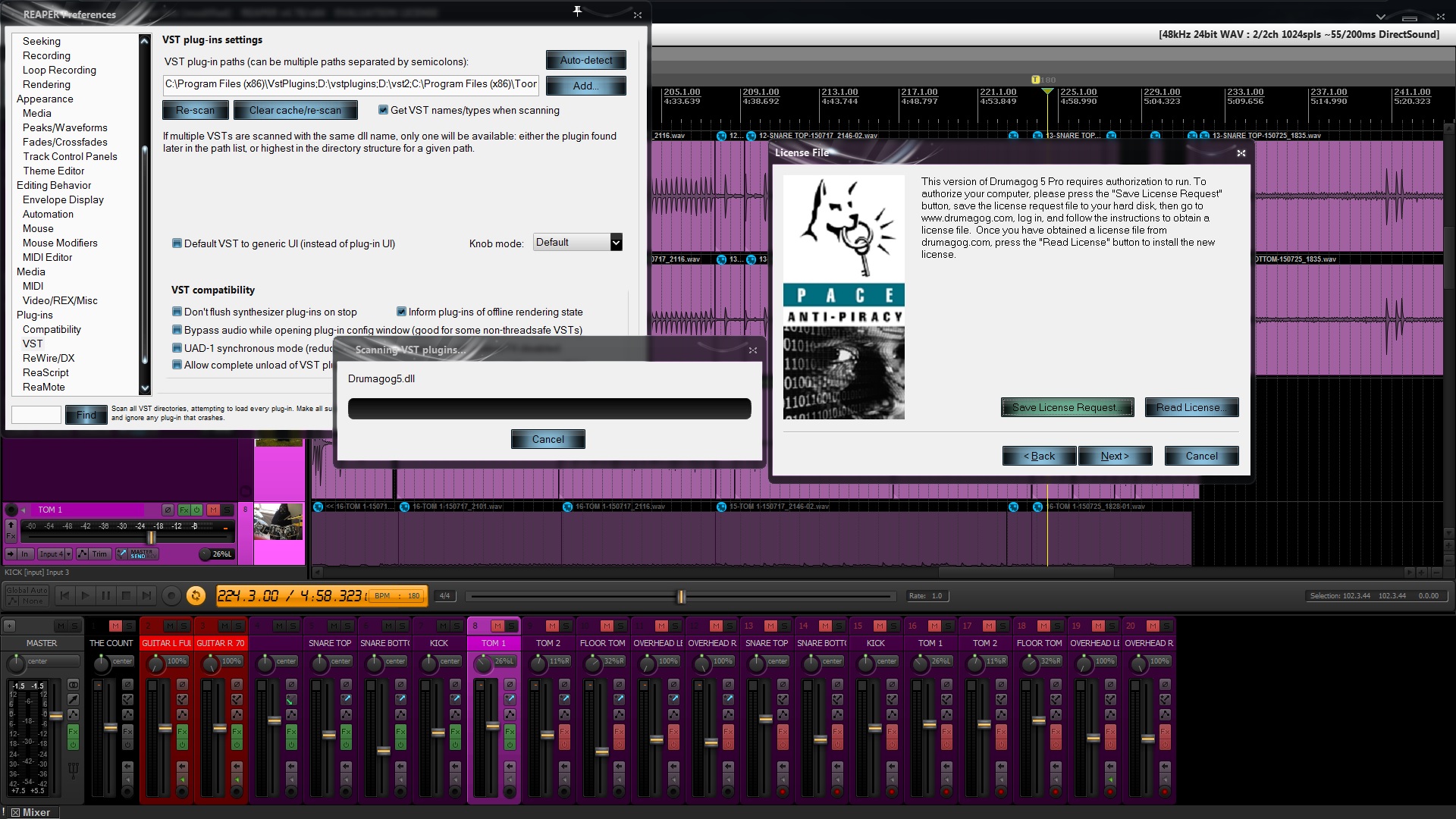The image size is (1456, 819).
Task: Click the Rate 1.0 playback rate field
Action: point(929,596)
